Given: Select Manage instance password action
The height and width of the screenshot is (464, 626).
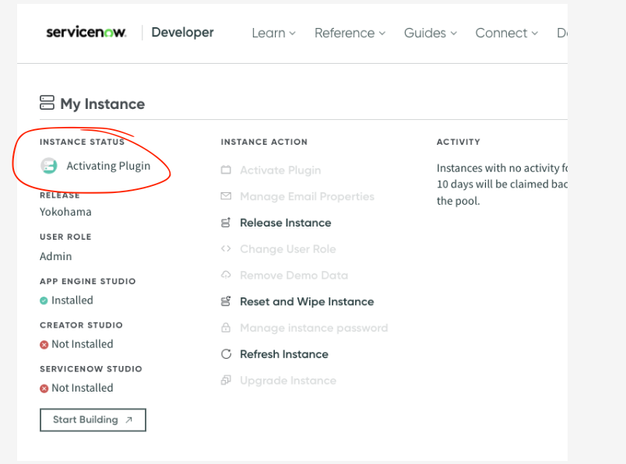Looking at the screenshot, I should tap(314, 328).
